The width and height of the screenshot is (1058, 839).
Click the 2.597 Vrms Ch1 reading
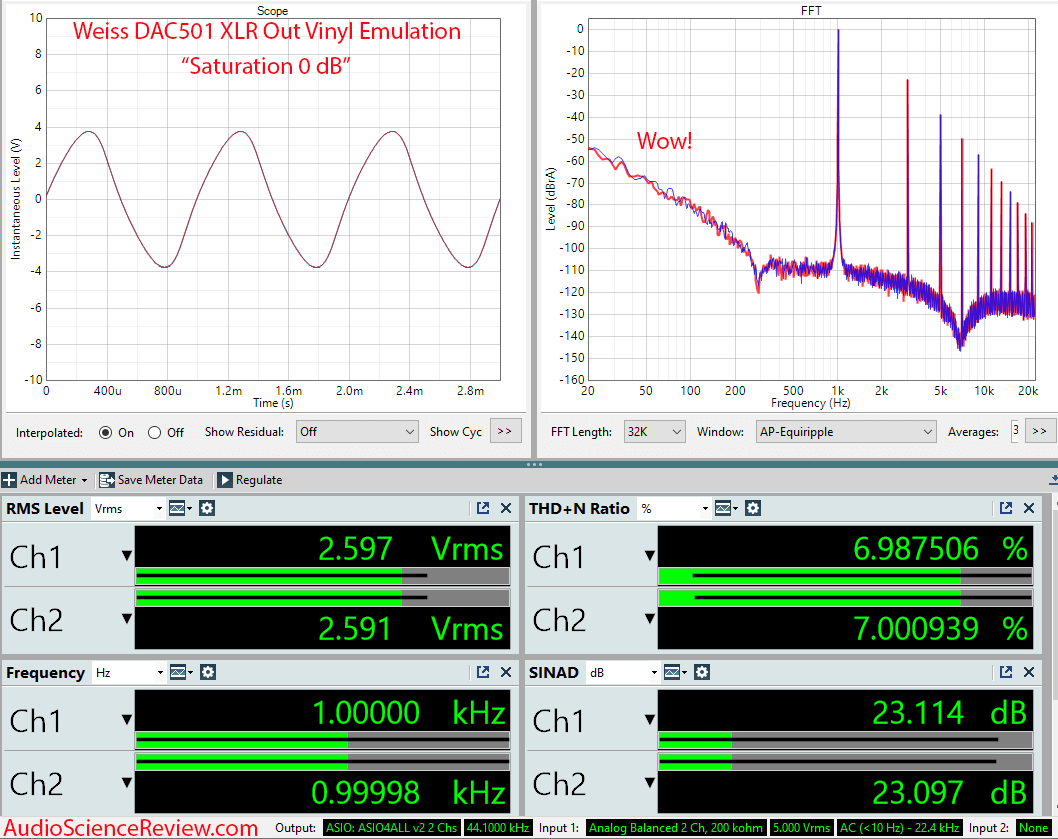[410, 549]
